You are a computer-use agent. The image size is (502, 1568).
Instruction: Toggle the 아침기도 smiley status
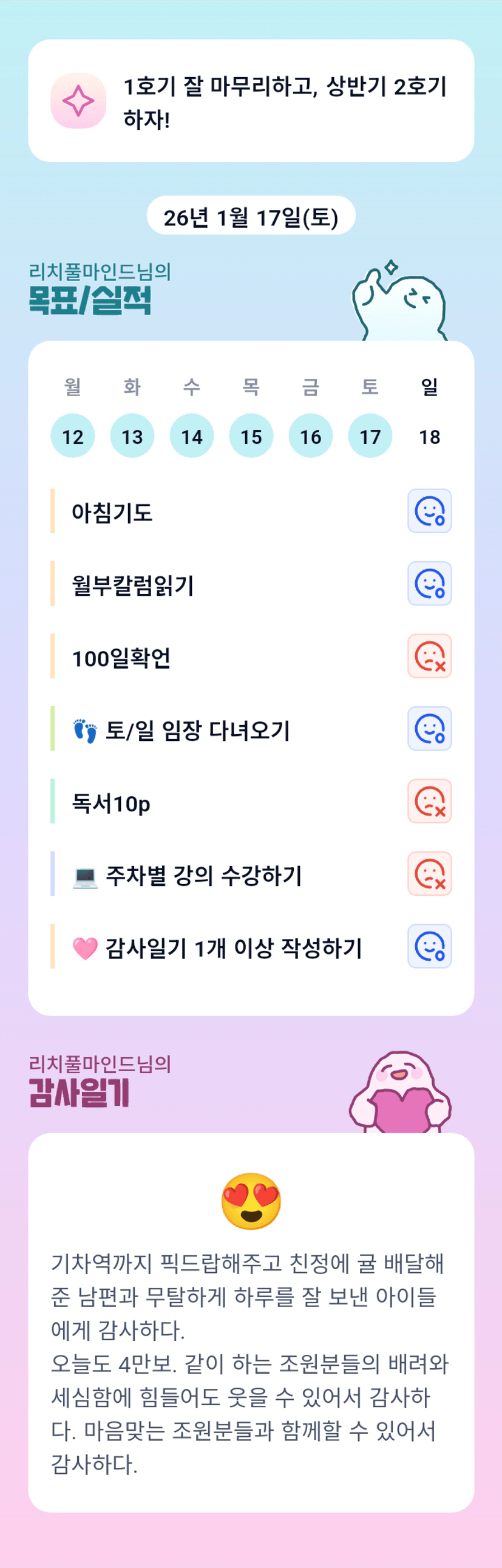click(x=429, y=511)
